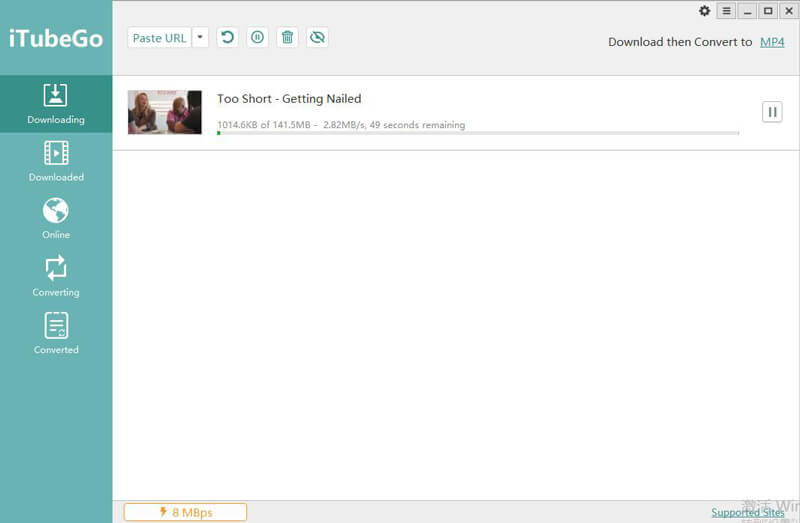Click the Too Short video thumbnail

click(x=165, y=112)
